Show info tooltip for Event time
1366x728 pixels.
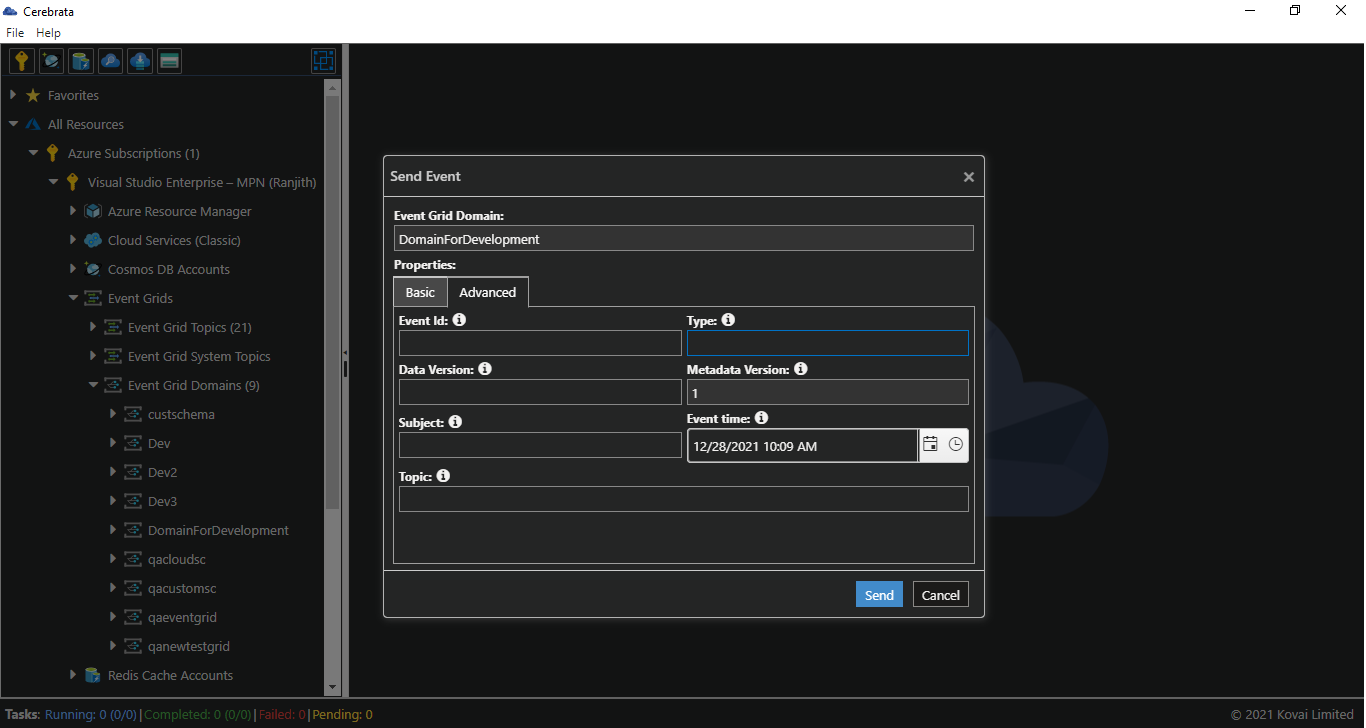[761, 418]
